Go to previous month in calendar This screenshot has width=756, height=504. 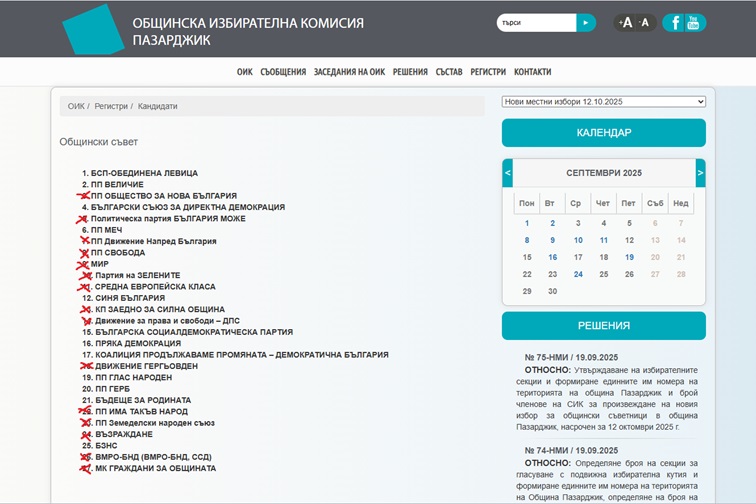[507, 173]
